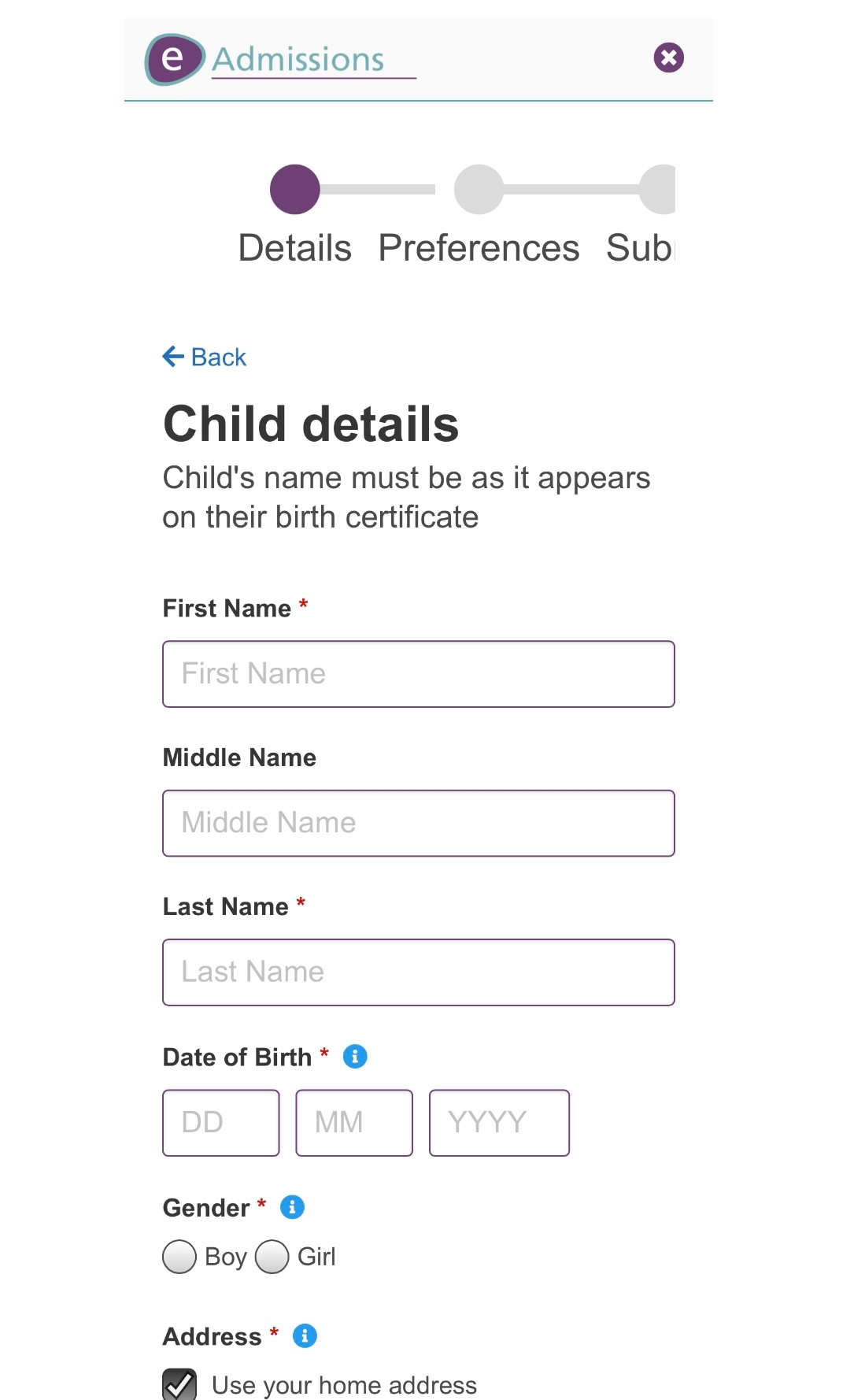Show Gender info tooltip icon

292,1207
